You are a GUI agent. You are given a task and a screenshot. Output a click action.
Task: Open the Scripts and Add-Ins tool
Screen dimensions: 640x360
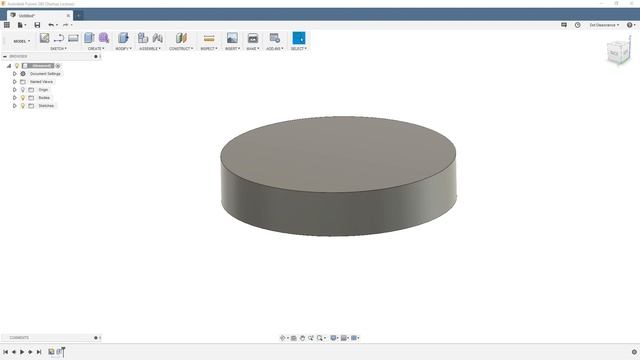click(x=275, y=38)
